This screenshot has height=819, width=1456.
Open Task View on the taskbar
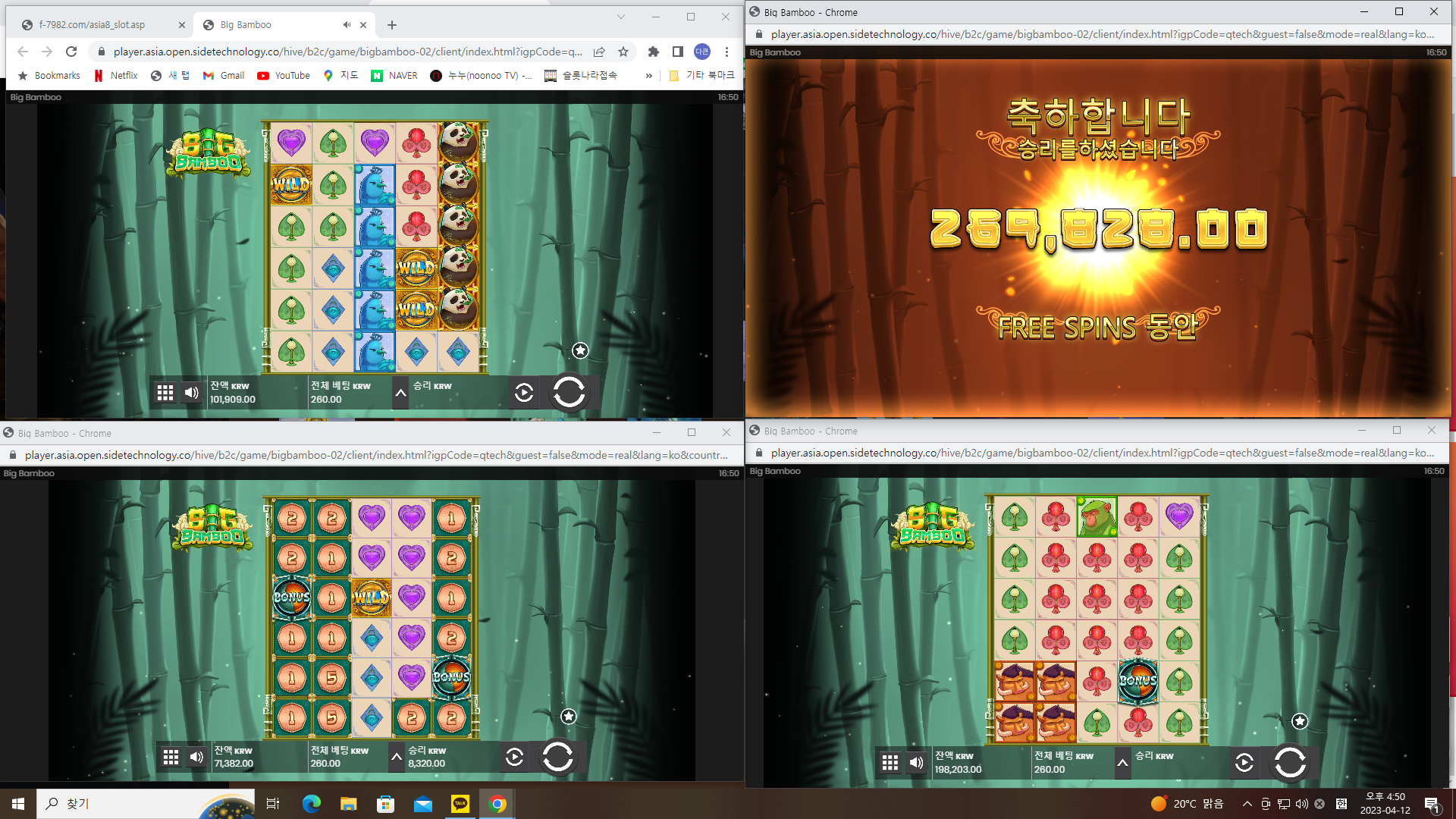273,804
